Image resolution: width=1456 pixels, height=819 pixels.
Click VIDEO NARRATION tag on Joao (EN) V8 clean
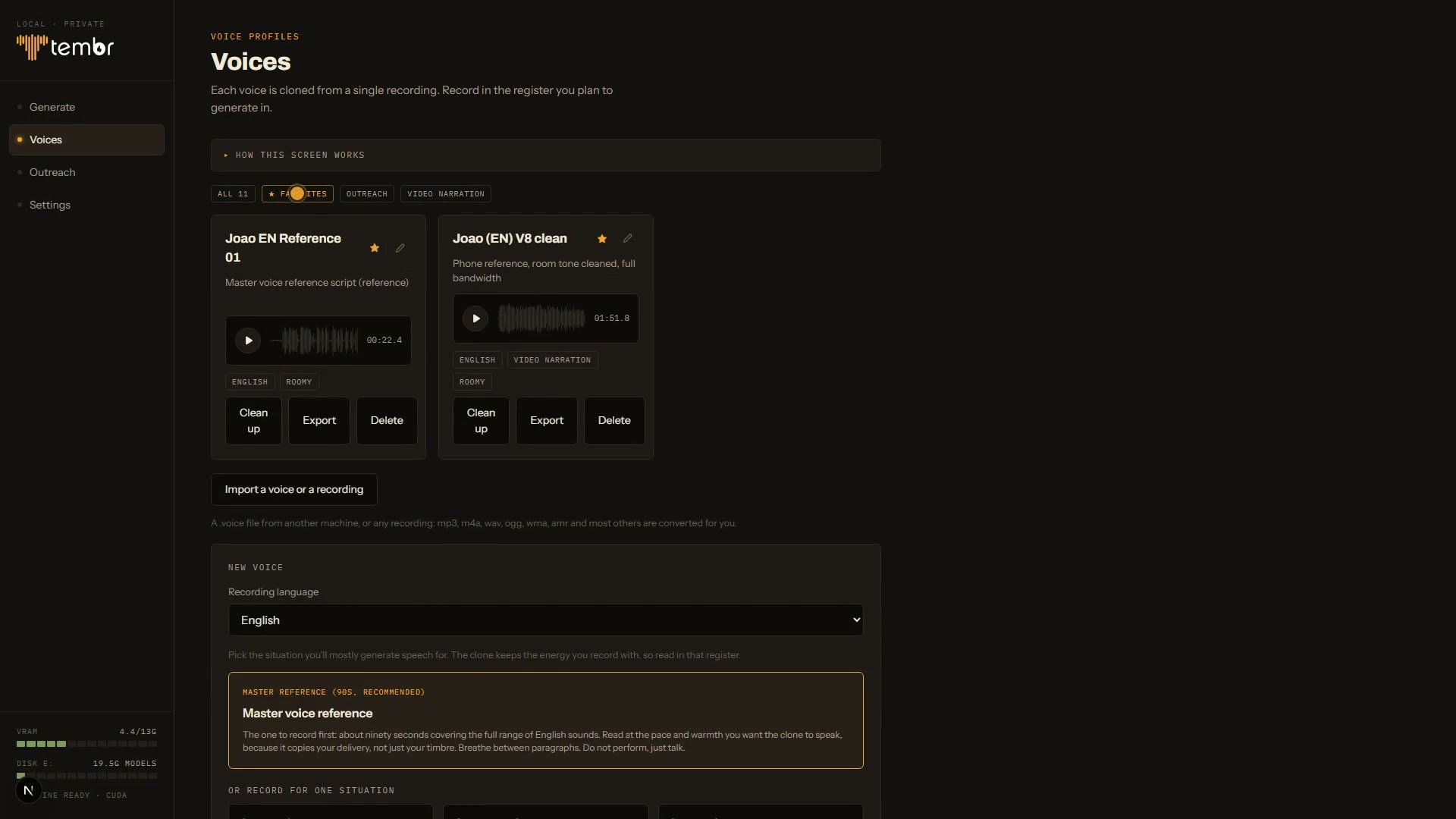coord(552,360)
